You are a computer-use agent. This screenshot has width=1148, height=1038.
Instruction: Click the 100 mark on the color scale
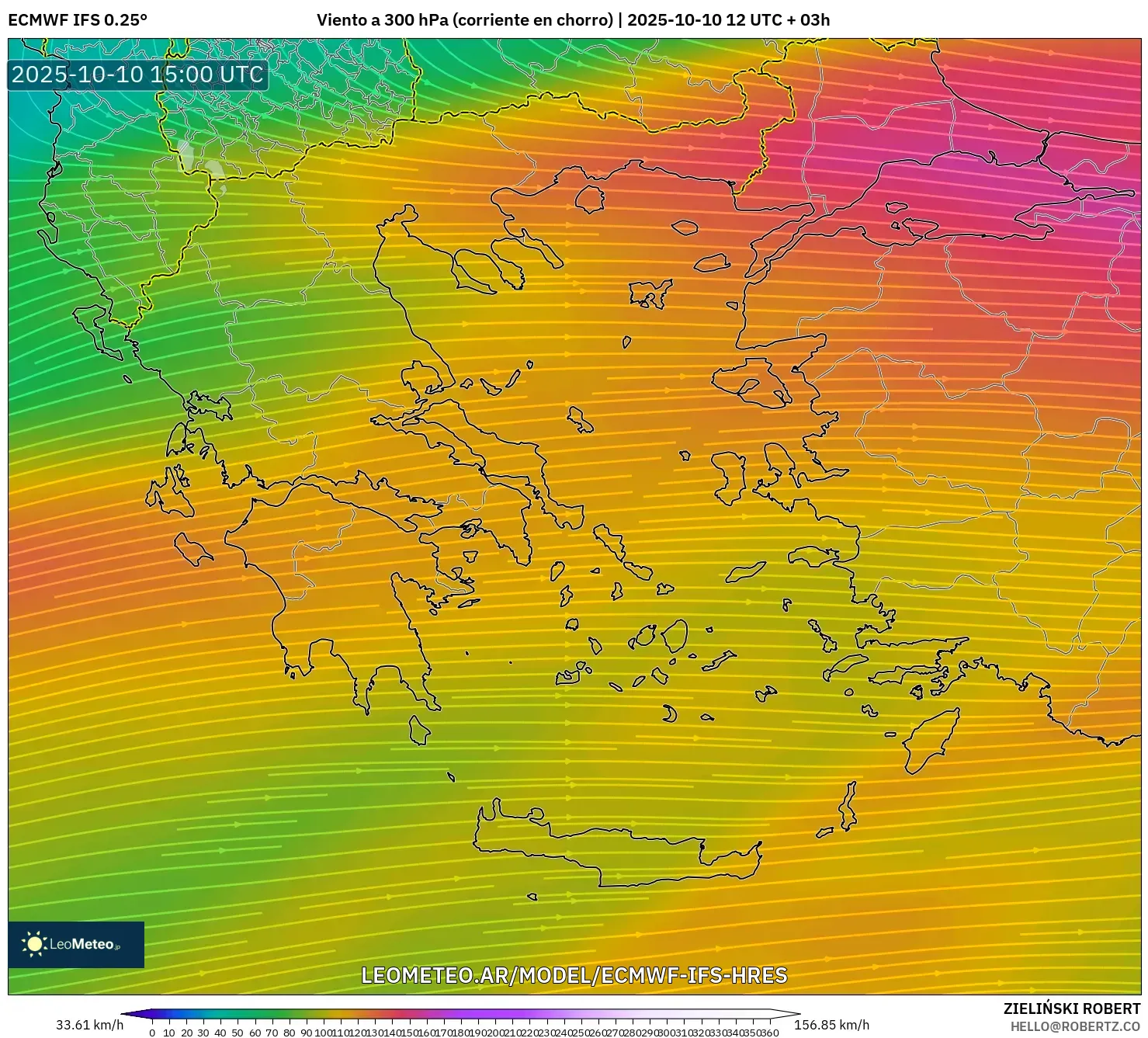pos(323,1033)
